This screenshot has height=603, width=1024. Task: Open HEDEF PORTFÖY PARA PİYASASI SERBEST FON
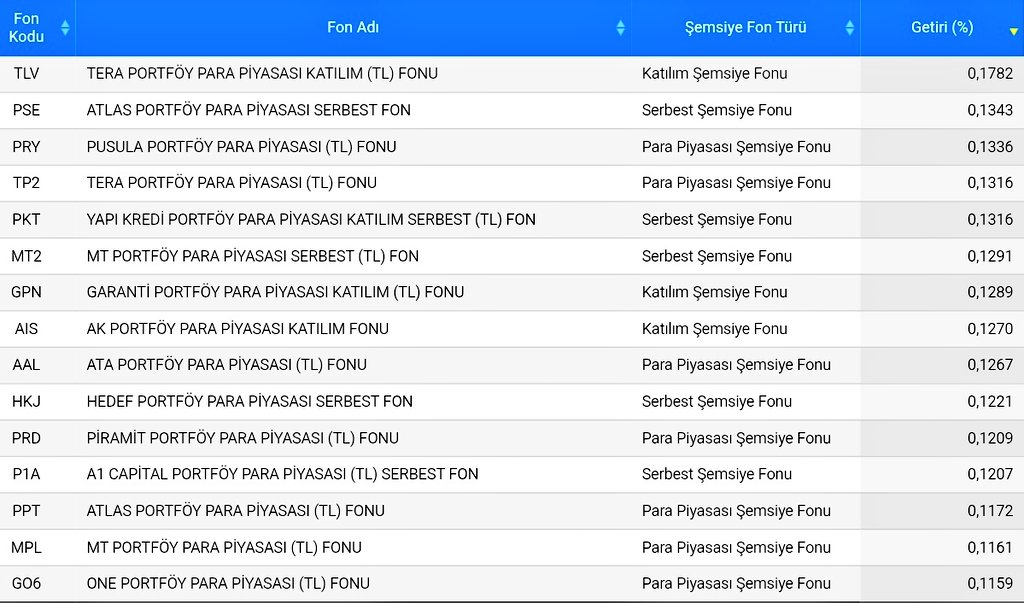point(249,401)
